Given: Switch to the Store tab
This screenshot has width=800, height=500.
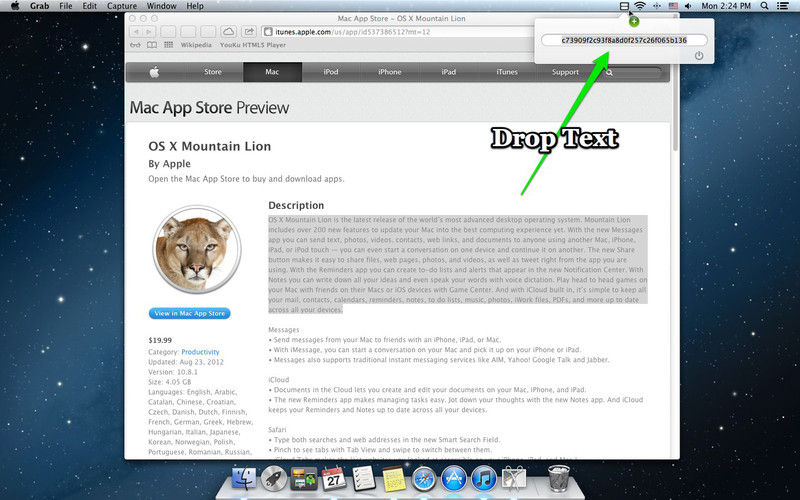Looking at the screenshot, I should pos(213,72).
